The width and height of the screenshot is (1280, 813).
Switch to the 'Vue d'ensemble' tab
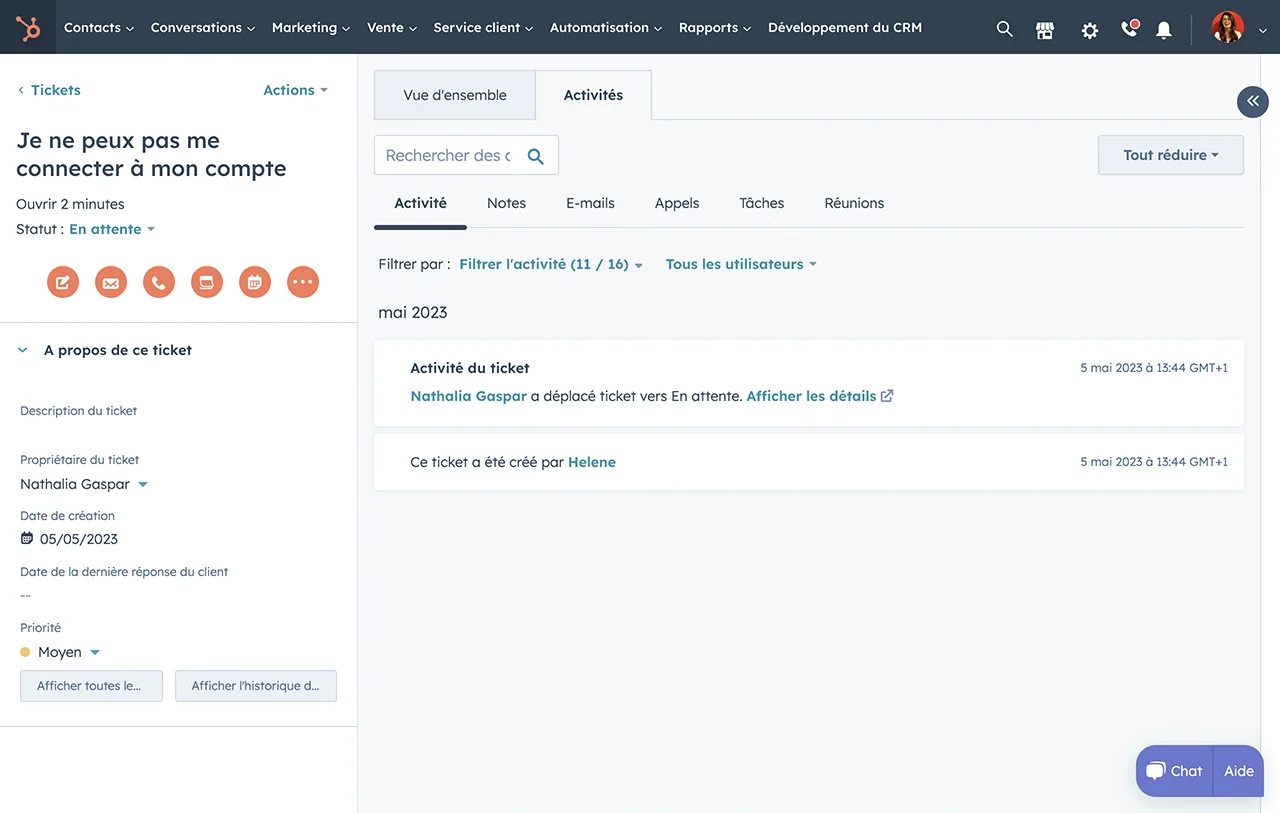tap(455, 95)
